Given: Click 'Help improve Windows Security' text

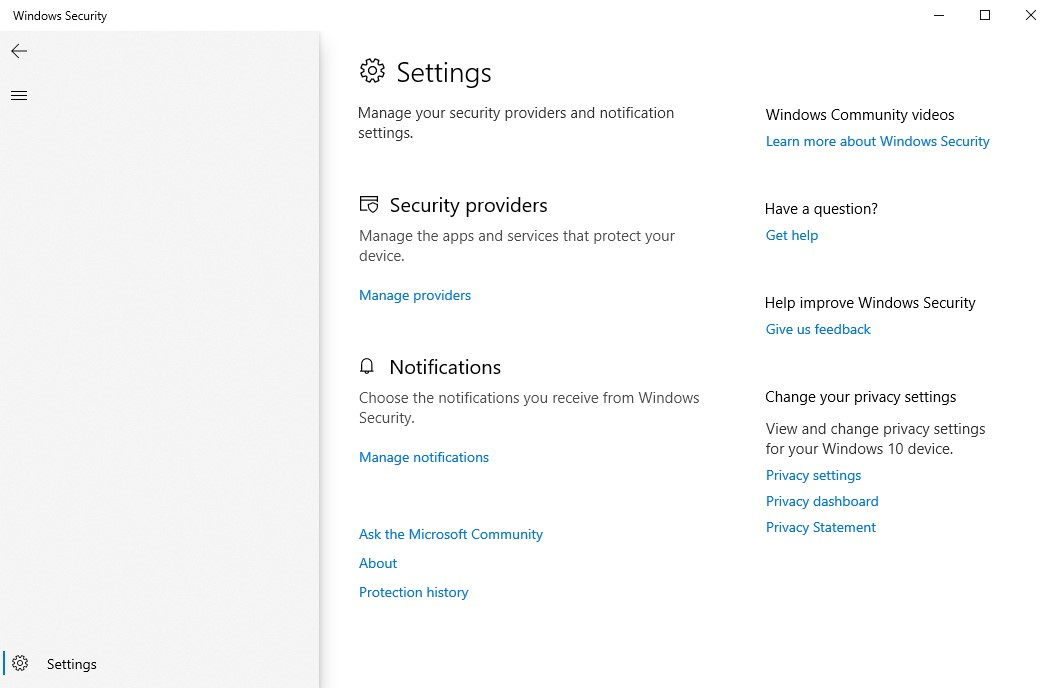Looking at the screenshot, I should click(x=870, y=303).
